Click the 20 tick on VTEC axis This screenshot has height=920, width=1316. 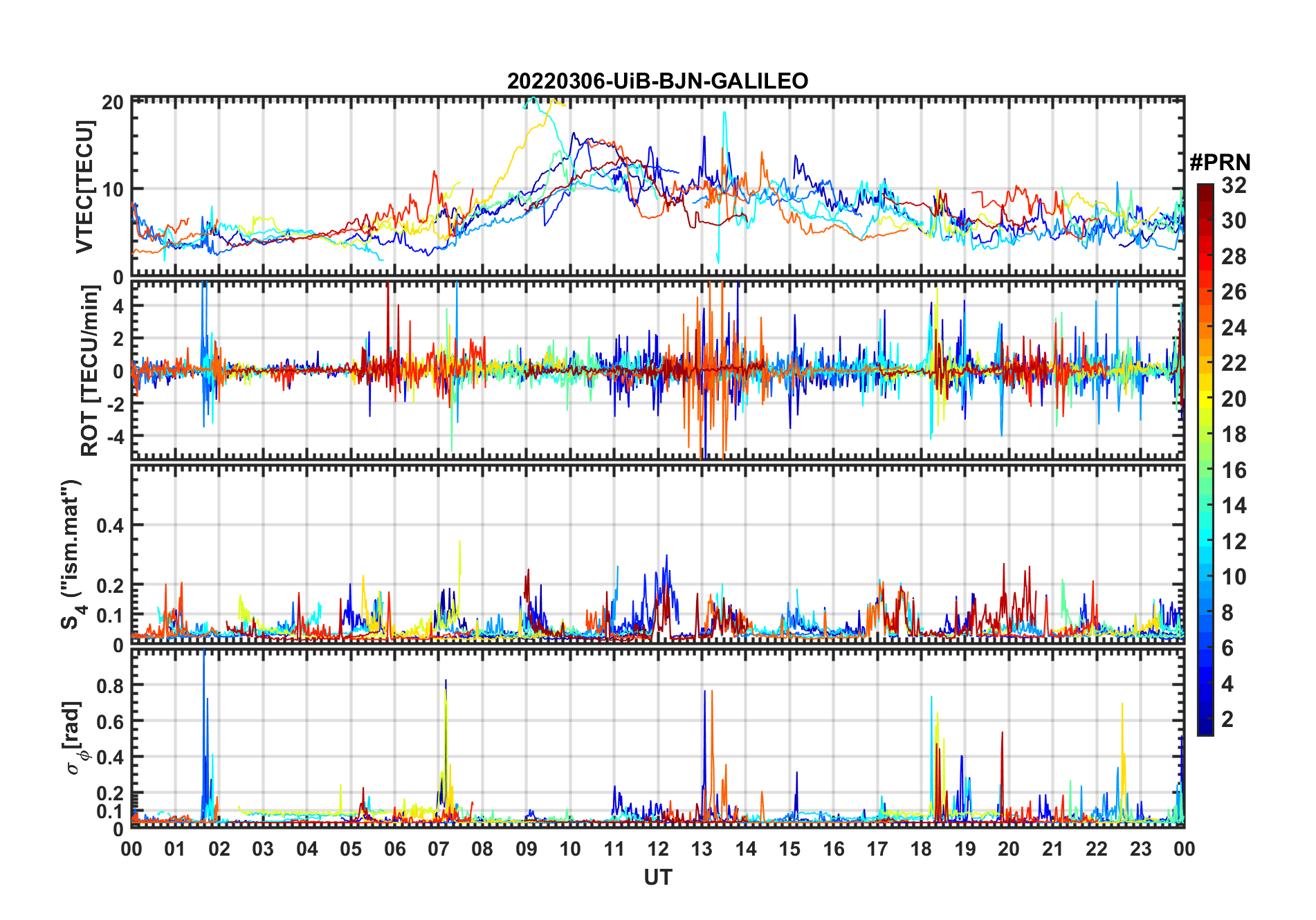113,102
